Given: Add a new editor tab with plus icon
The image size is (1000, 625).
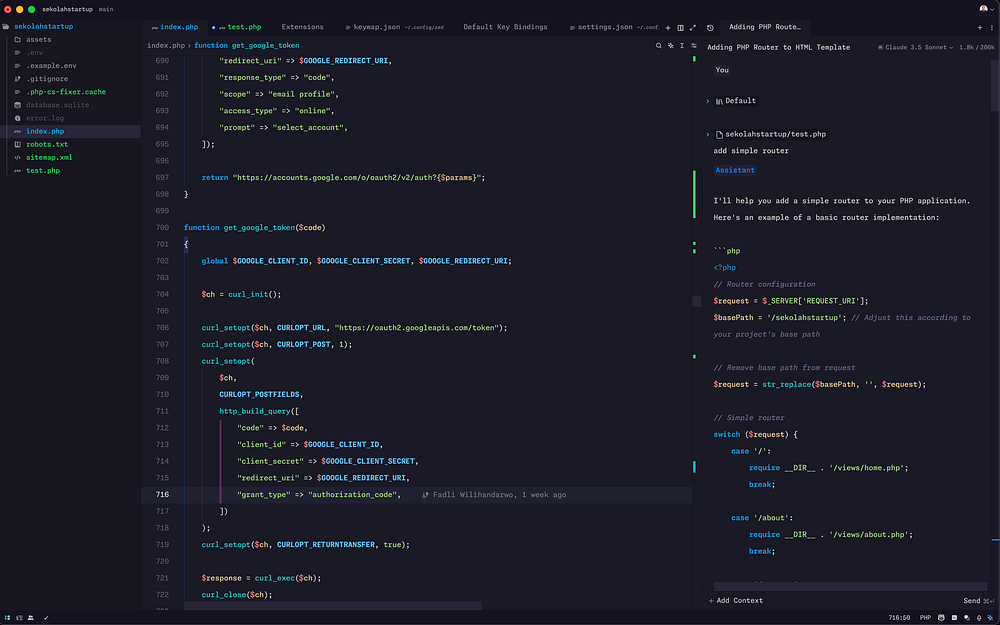Looking at the screenshot, I should (x=668, y=27).
